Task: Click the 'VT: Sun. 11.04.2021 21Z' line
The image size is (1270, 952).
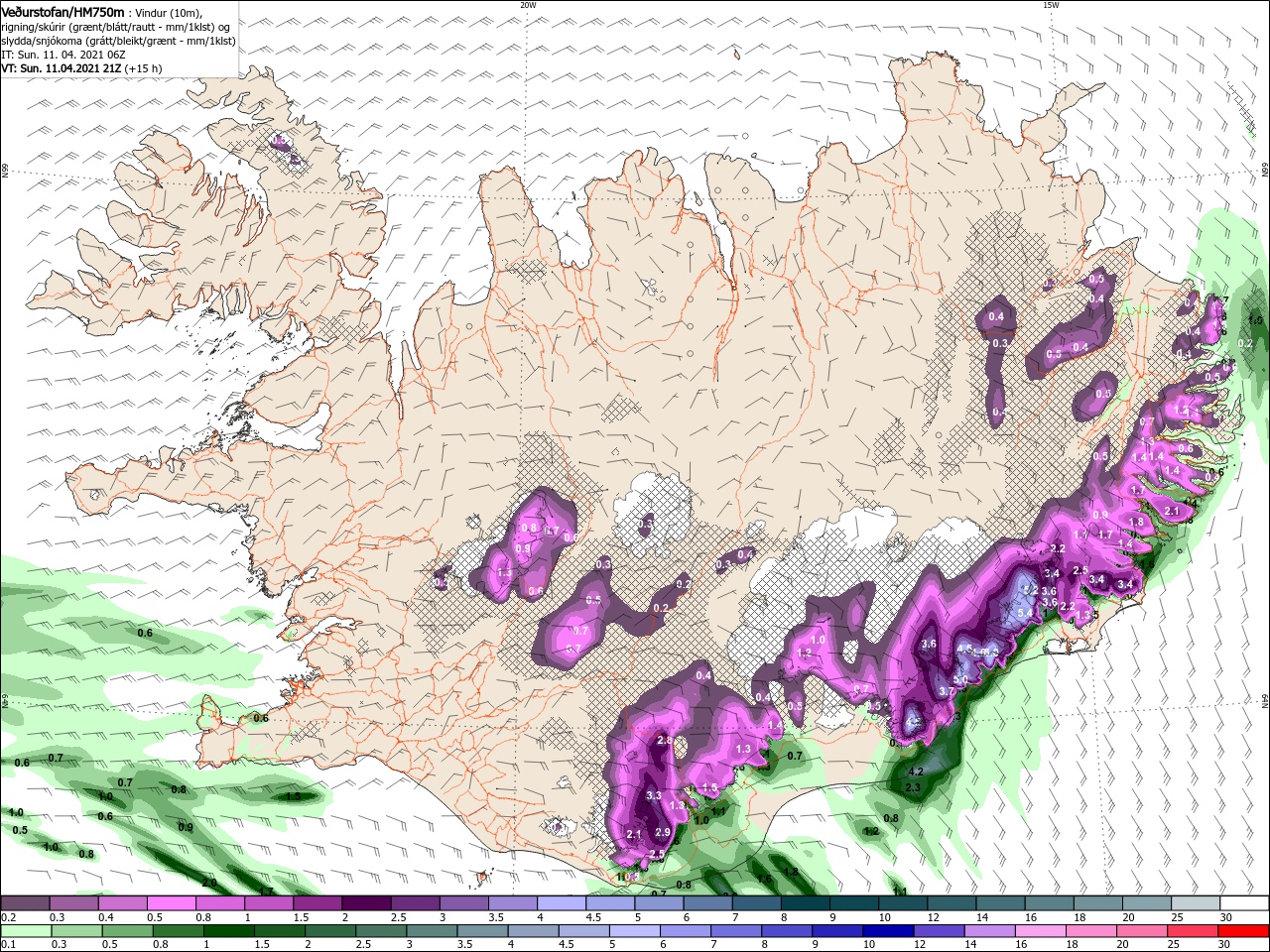Action: (x=63, y=68)
